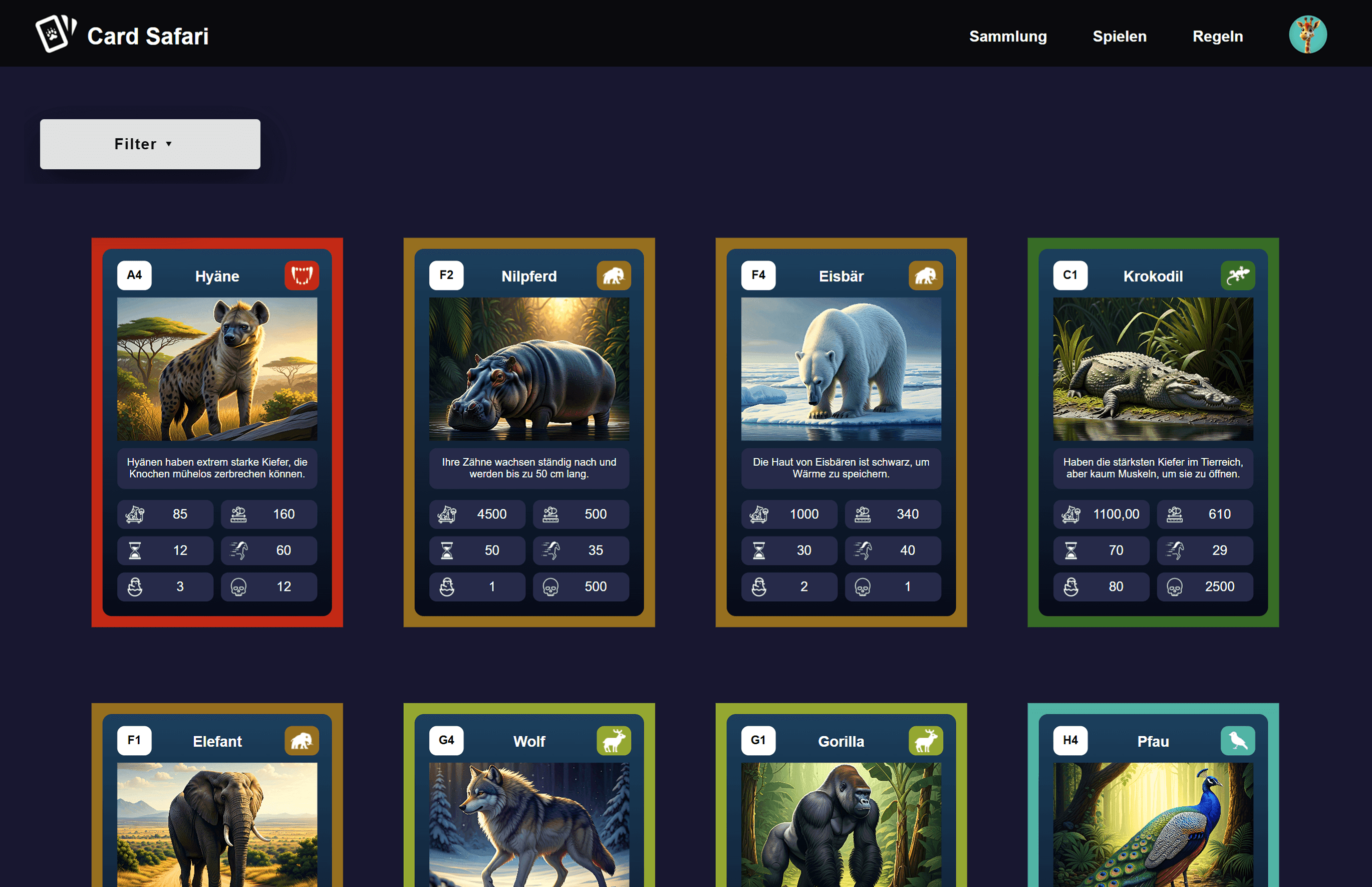
Task: Click the bird icon on Pfau card
Action: point(1237,741)
